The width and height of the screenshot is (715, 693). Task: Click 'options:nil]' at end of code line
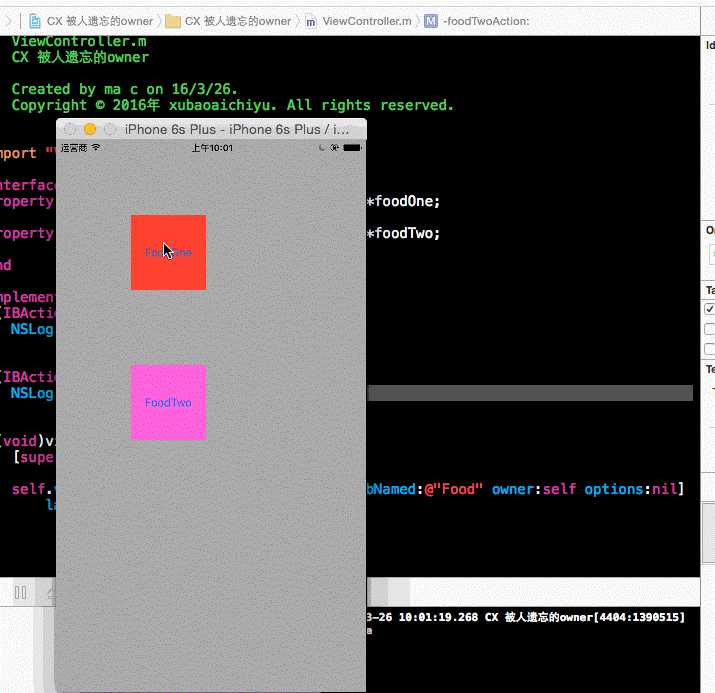(x=634, y=489)
